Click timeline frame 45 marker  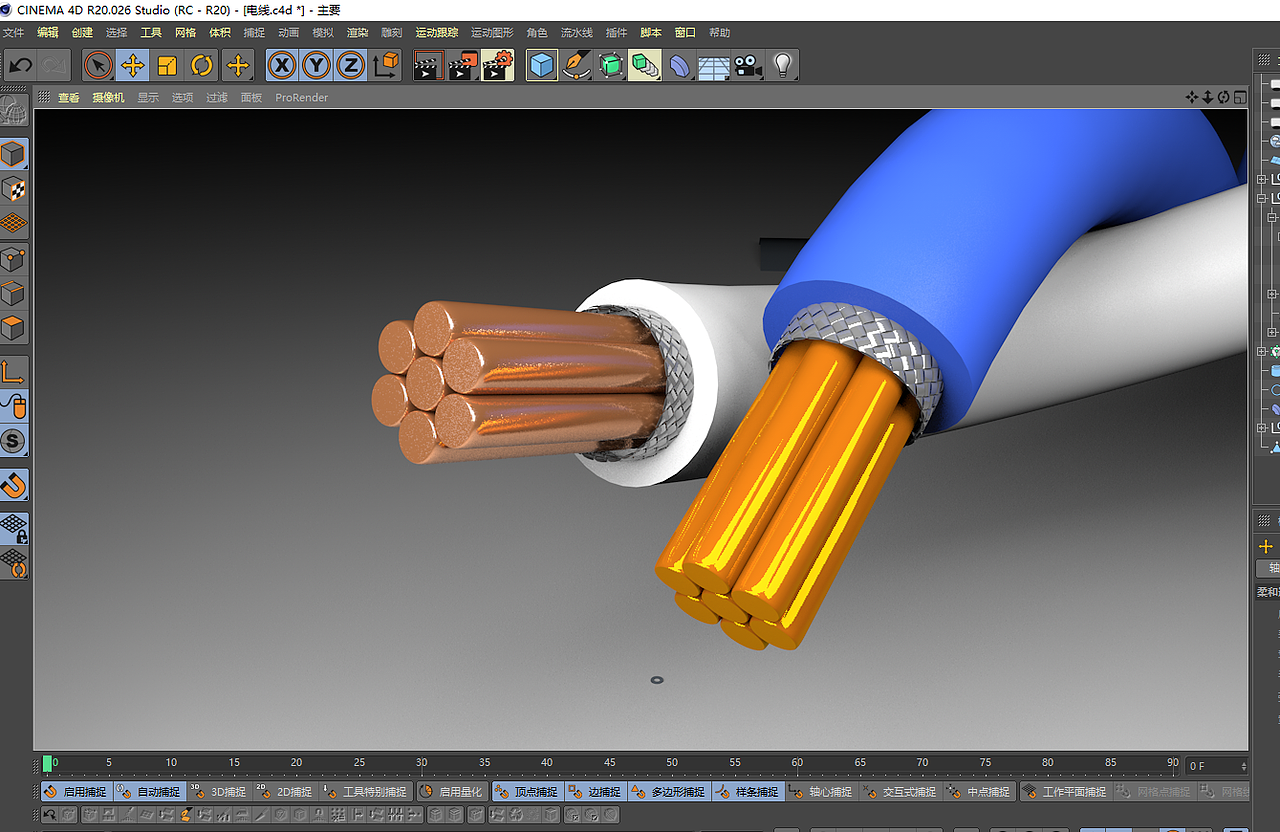coord(609,763)
